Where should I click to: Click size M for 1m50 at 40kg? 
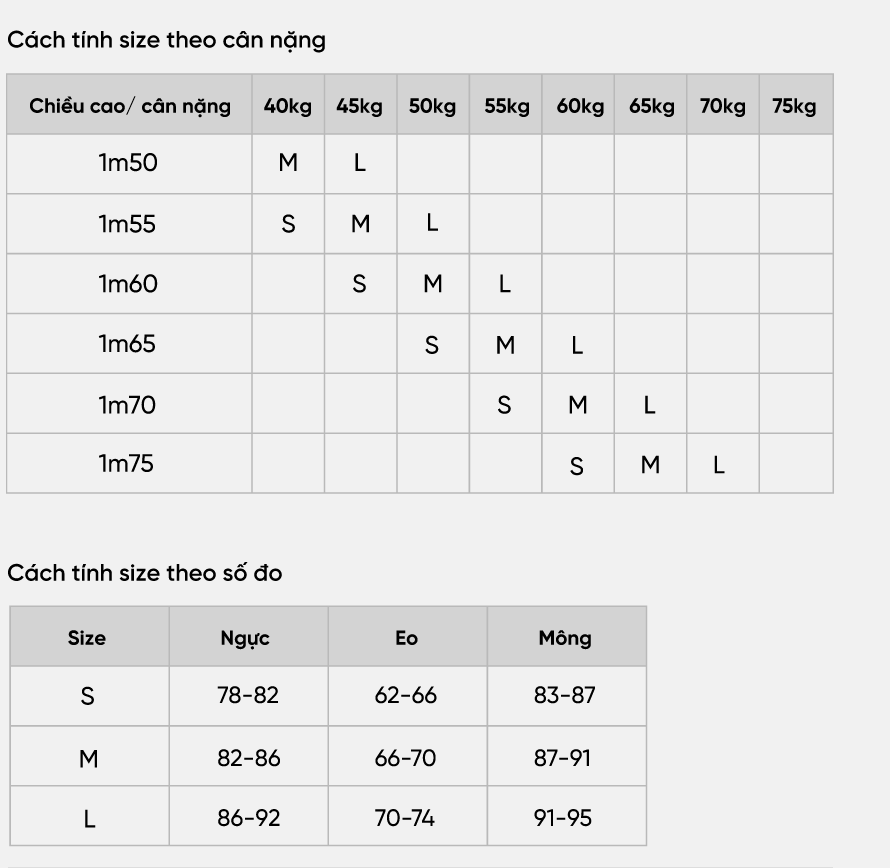coord(288,163)
